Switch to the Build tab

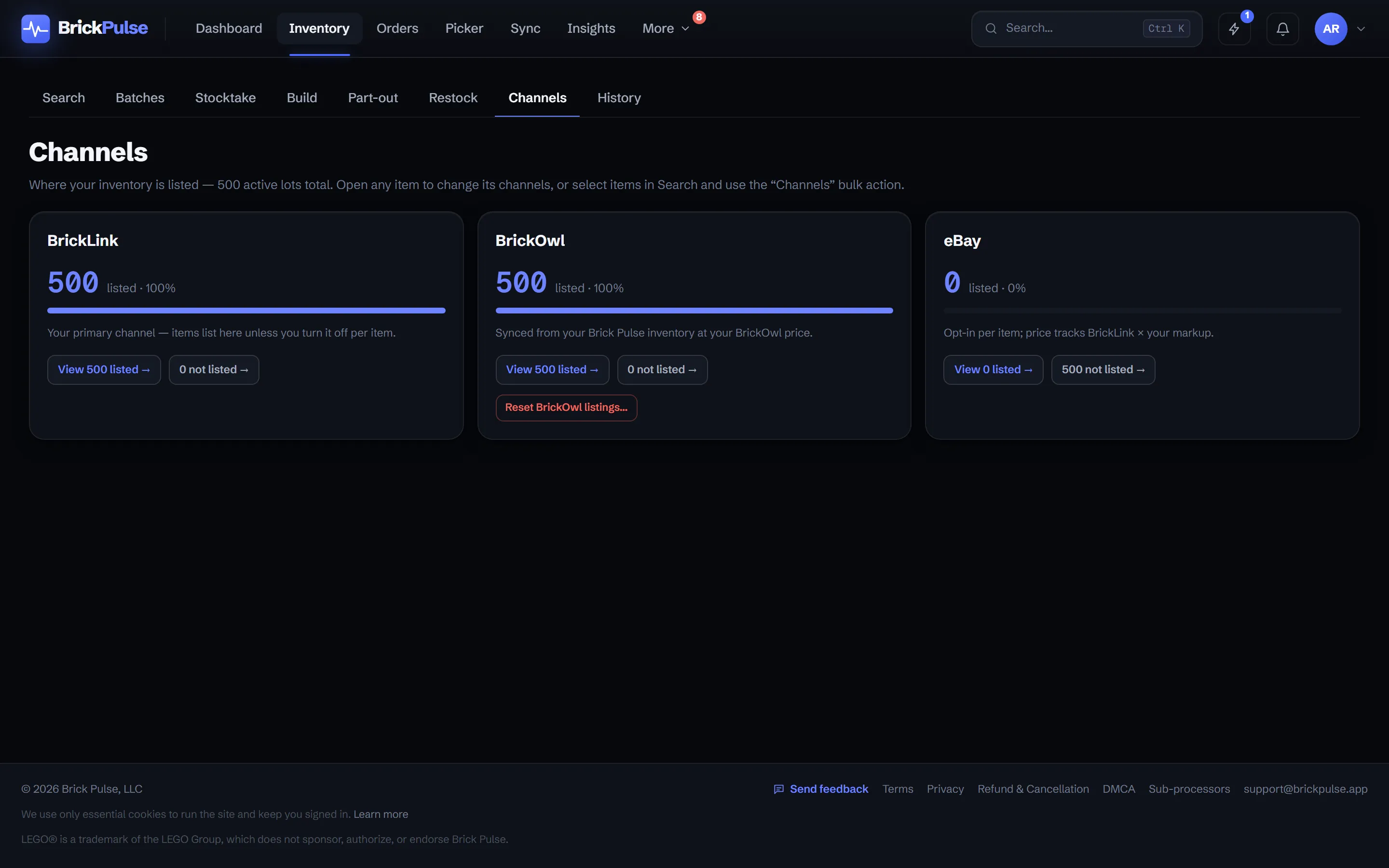pos(302,97)
